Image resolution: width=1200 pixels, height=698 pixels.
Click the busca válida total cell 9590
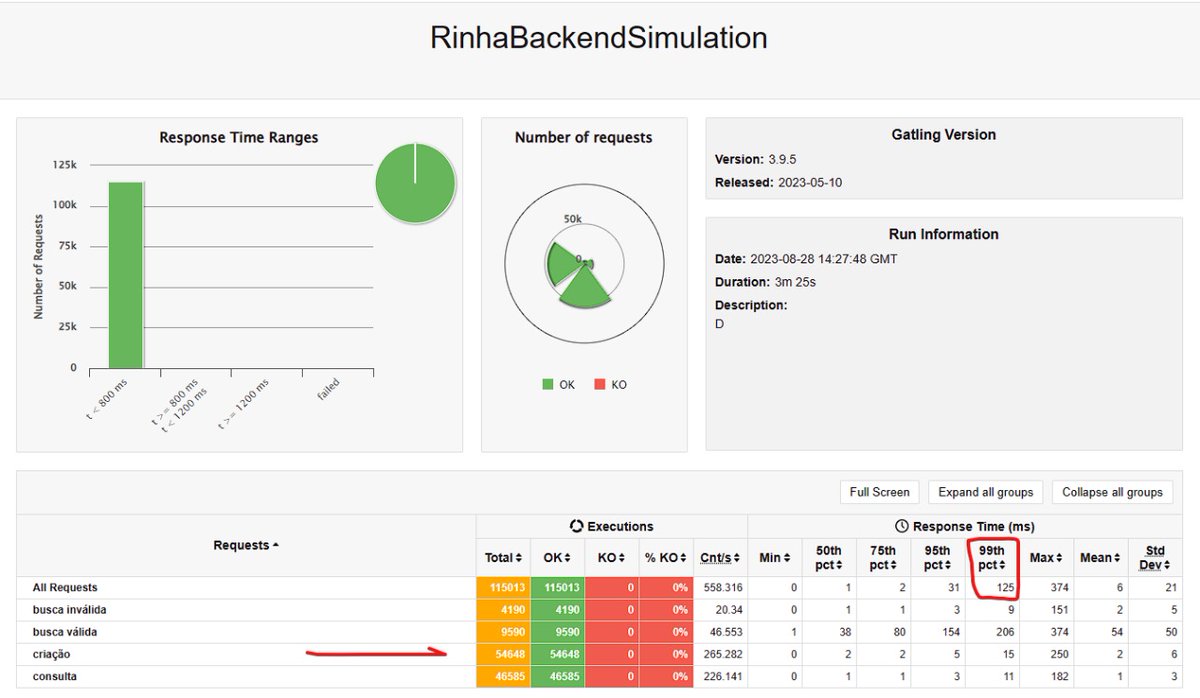click(x=503, y=632)
